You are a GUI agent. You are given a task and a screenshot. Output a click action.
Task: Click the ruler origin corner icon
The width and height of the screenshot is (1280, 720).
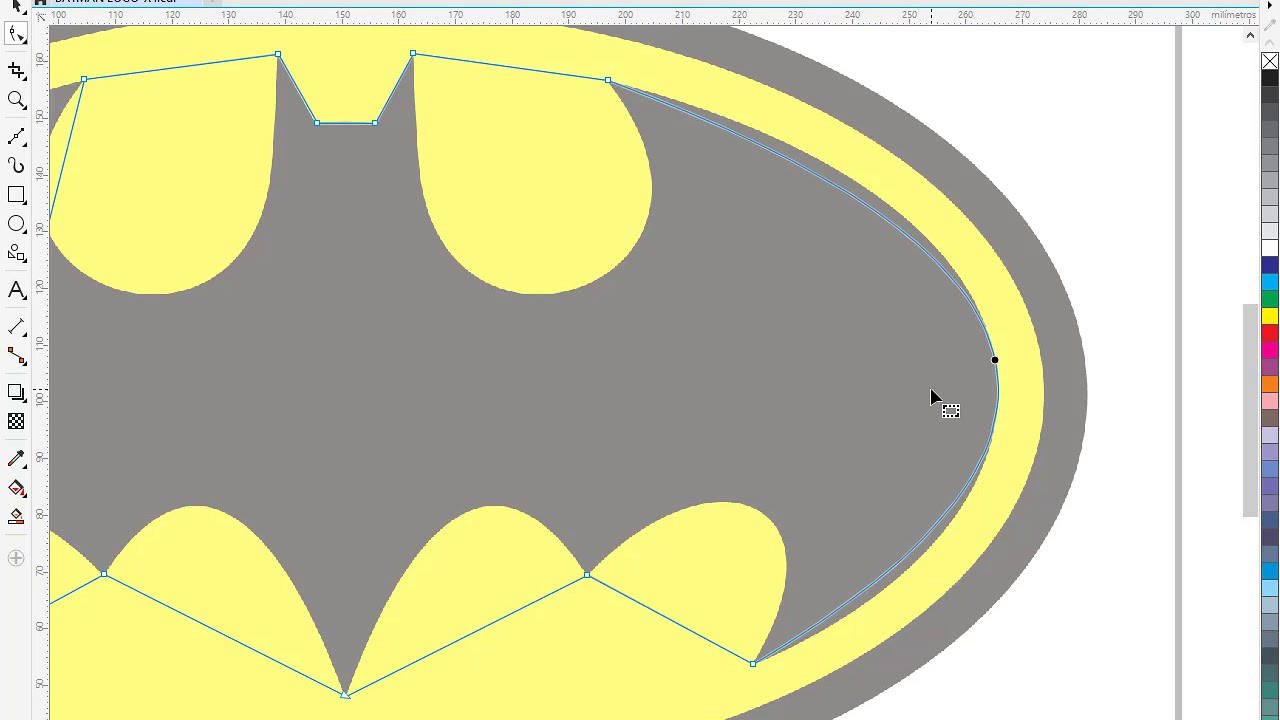[40, 16]
